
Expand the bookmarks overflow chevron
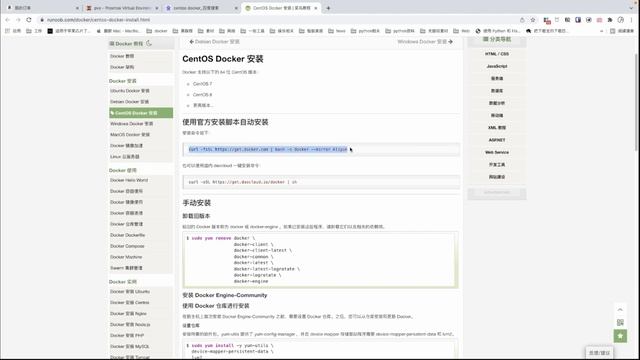(601, 31)
